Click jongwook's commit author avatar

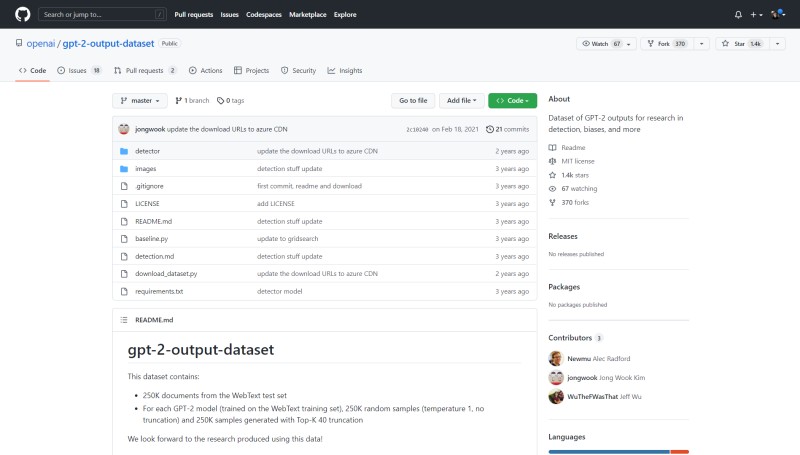pos(124,129)
